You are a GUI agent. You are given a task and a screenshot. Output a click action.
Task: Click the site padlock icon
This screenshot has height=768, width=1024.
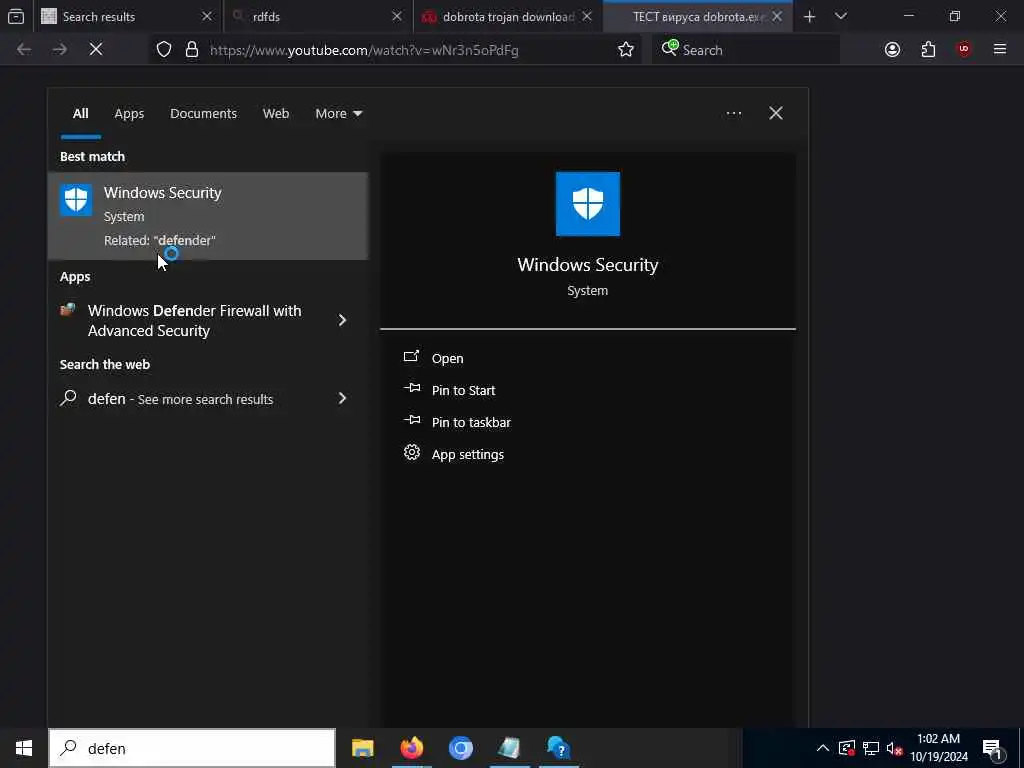[x=191, y=50]
